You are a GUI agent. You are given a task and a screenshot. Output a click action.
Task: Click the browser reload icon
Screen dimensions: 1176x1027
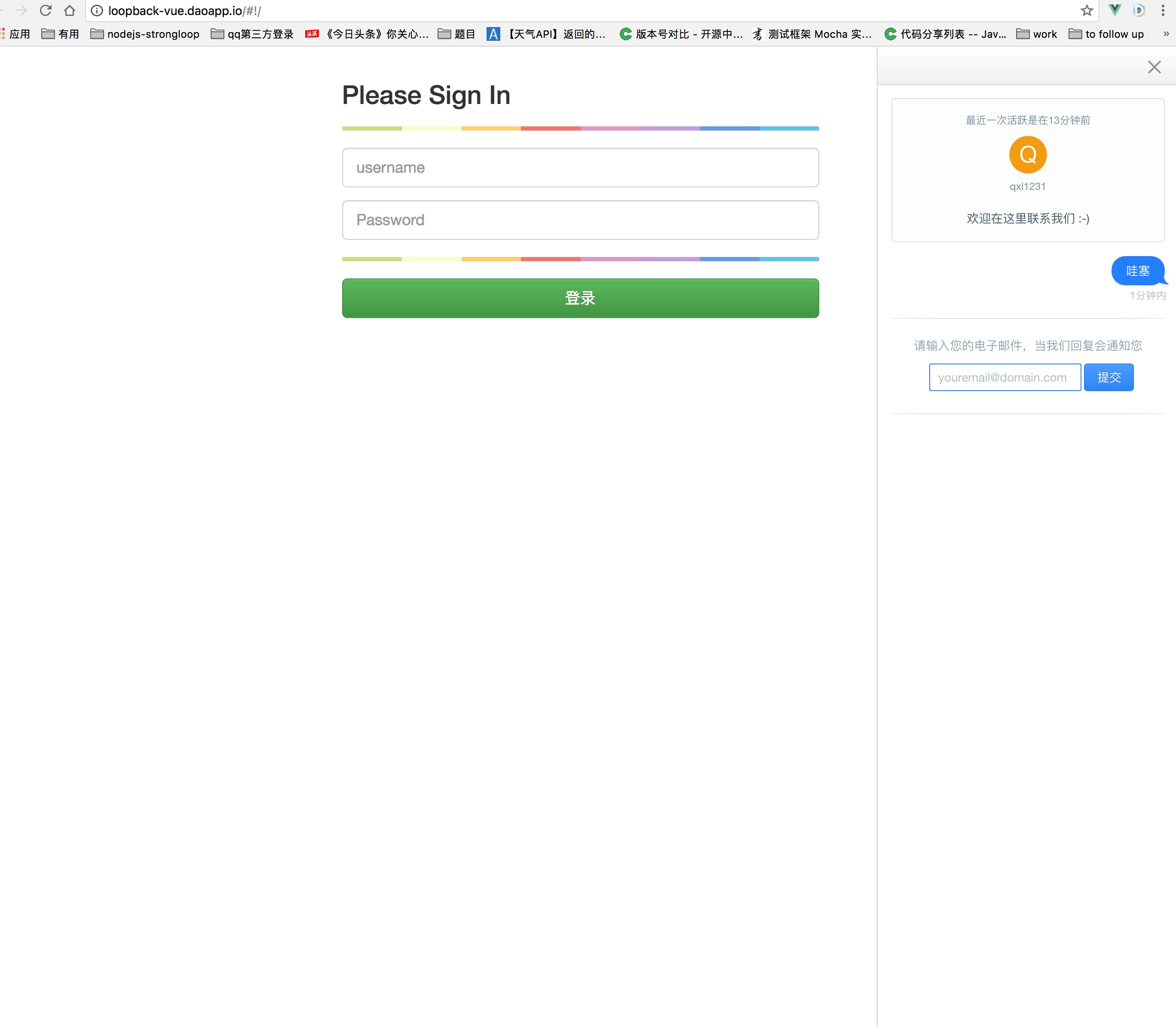click(46, 10)
